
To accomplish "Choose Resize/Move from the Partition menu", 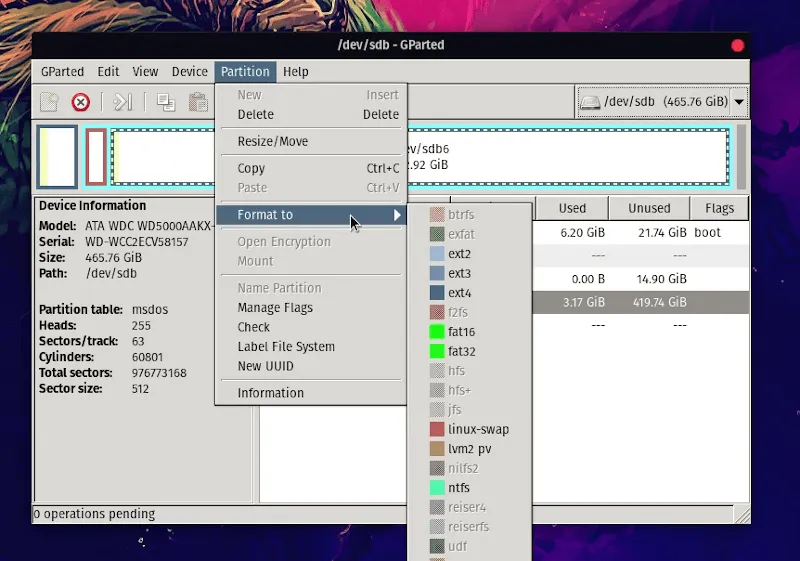I will coord(272,142).
